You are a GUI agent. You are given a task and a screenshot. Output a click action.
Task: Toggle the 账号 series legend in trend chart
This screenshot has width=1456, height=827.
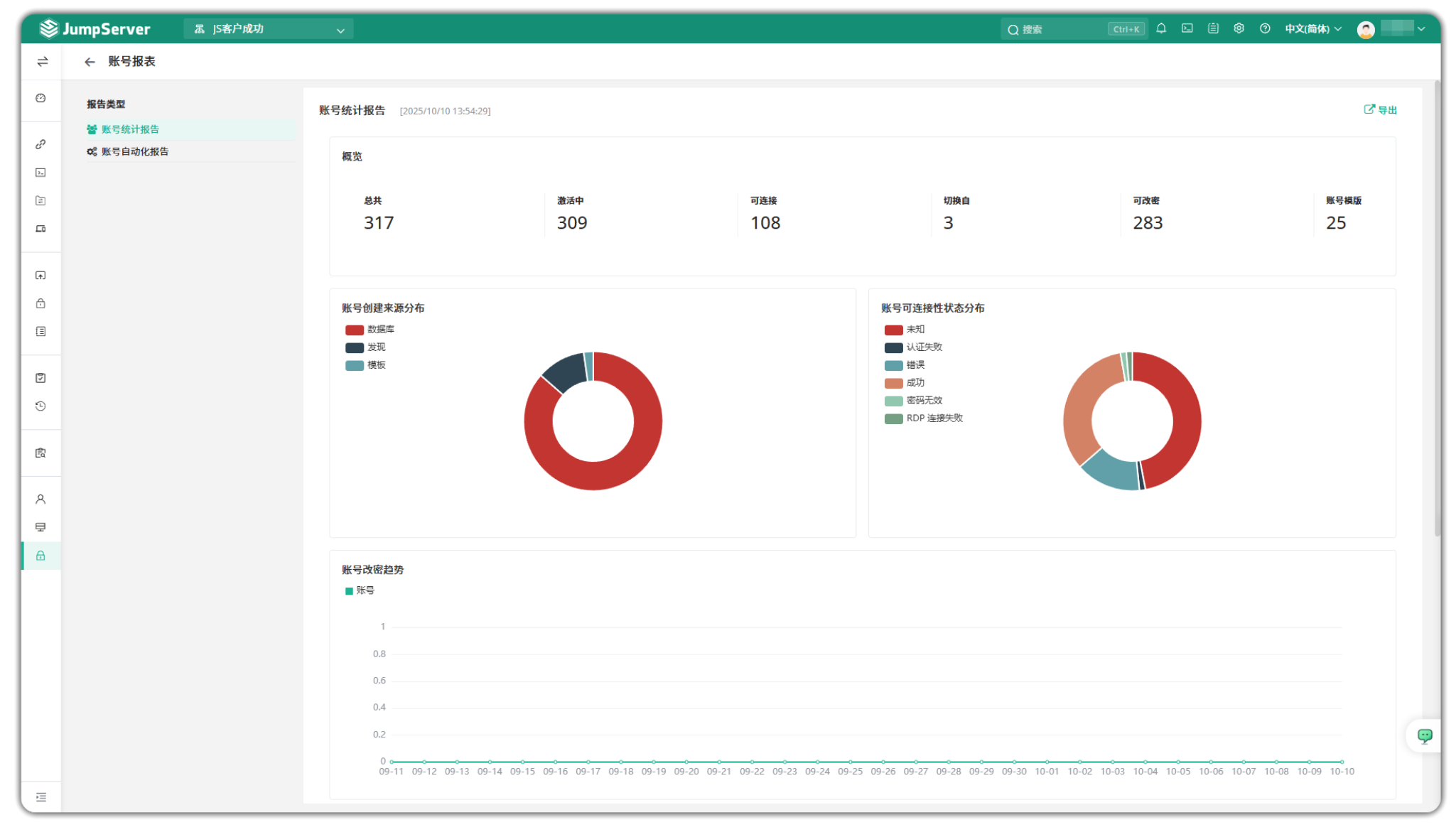click(x=360, y=590)
